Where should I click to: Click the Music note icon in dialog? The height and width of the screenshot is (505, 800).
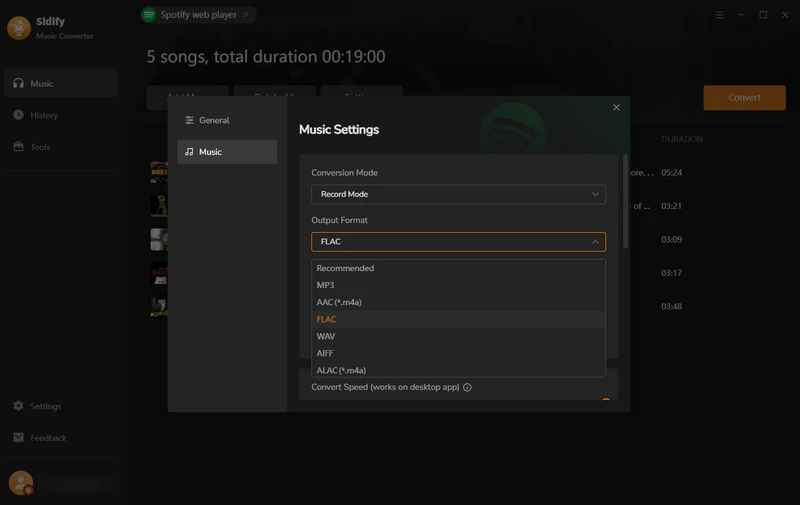pyautogui.click(x=189, y=152)
